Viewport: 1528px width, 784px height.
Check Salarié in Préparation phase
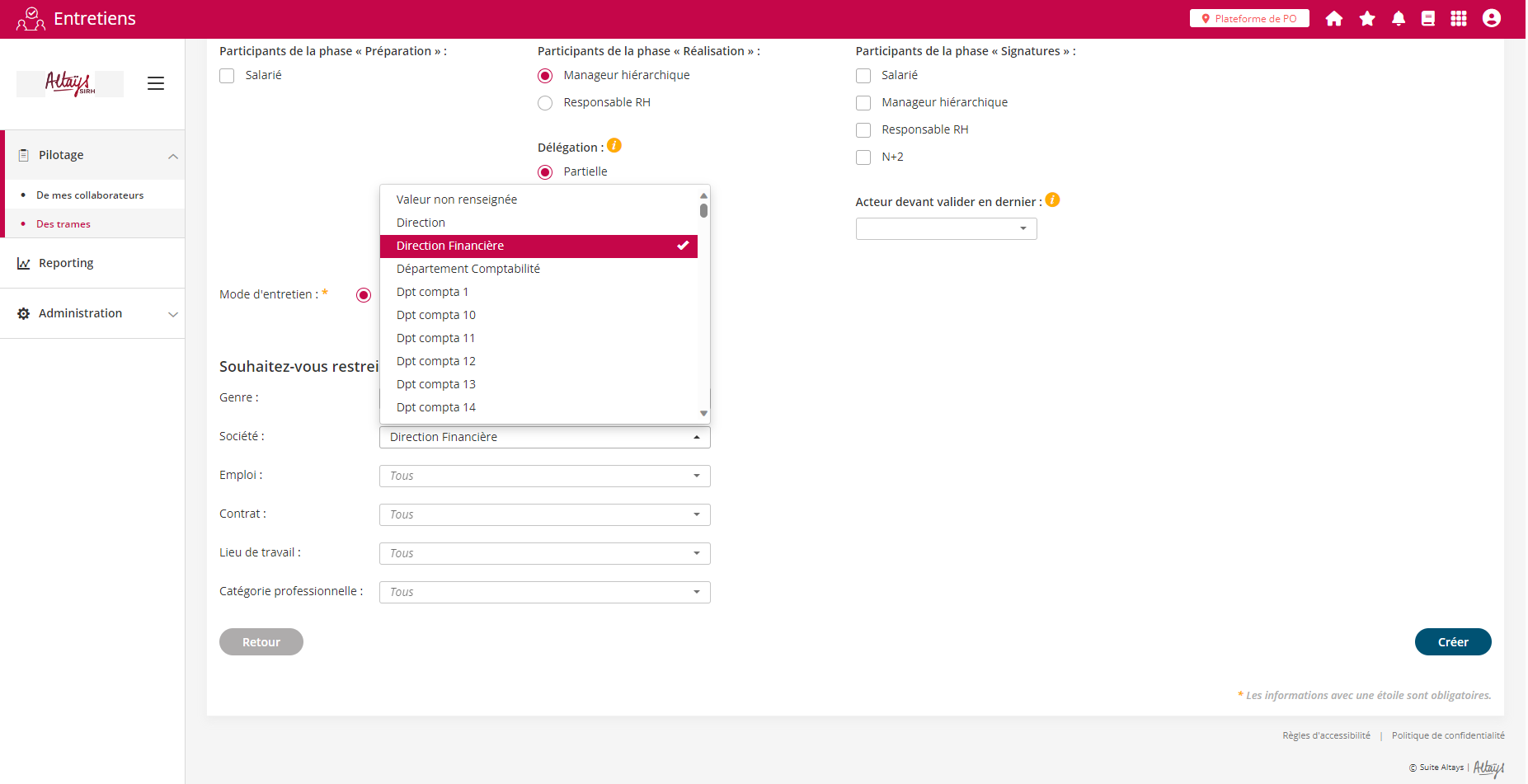(228, 76)
